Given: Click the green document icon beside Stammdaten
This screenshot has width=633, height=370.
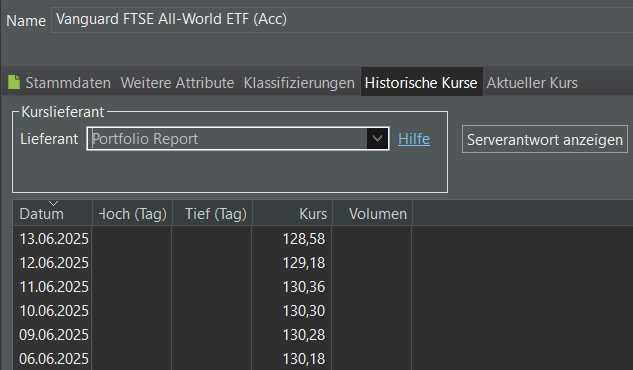Looking at the screenshot, I should coord(14,82).
